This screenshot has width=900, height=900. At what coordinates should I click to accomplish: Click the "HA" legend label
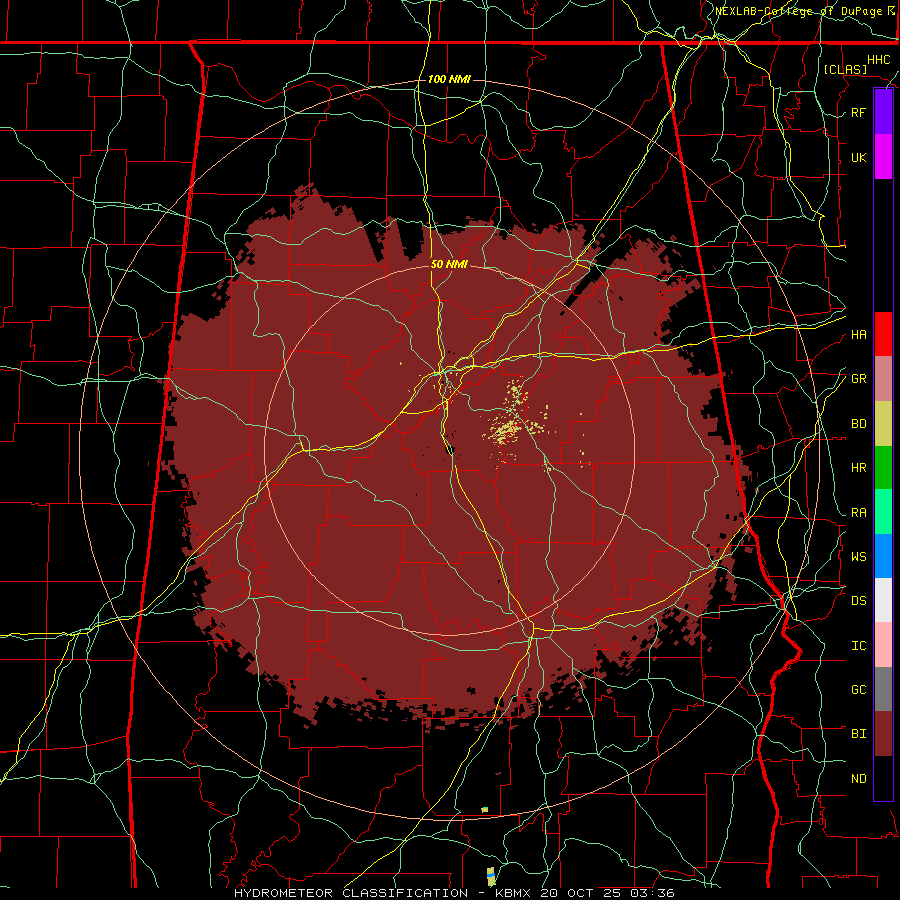click(x=859, y=335)
